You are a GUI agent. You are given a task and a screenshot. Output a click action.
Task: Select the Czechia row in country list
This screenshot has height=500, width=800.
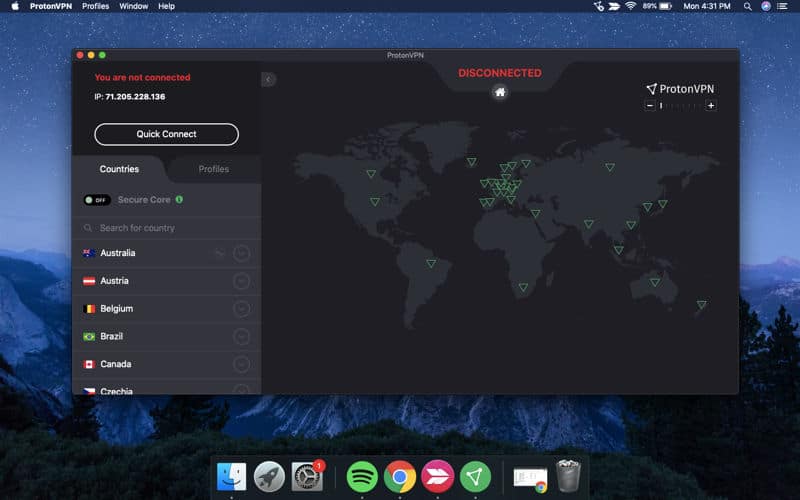[166, 389]
